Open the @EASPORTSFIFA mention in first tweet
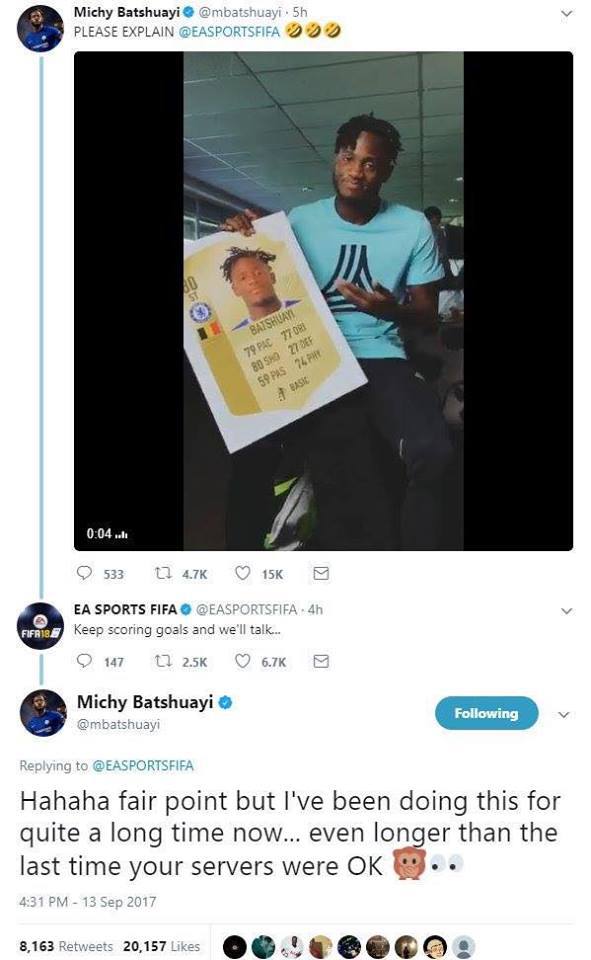The width and height of the screenshot is (591, 960). [x=229, y=31]
